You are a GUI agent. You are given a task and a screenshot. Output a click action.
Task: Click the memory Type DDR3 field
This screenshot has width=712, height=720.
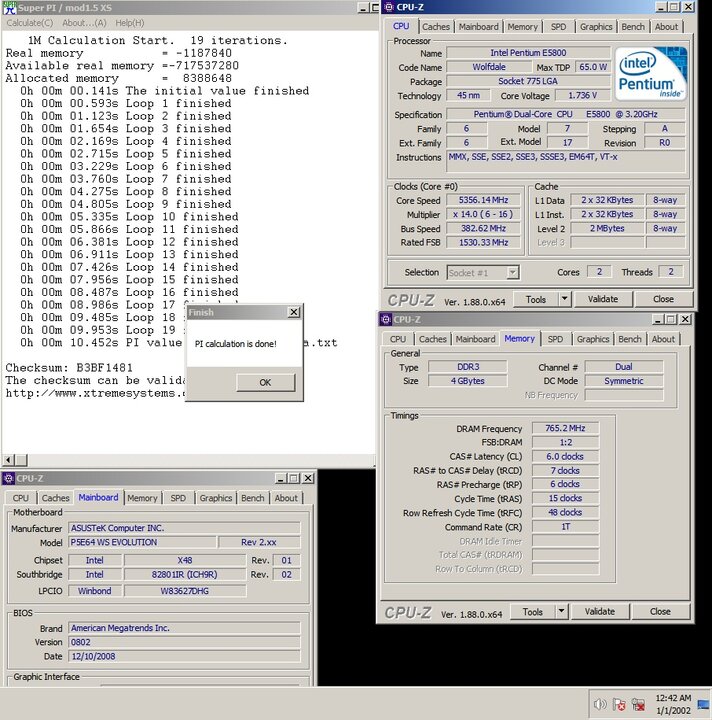(x=468, y=366)
